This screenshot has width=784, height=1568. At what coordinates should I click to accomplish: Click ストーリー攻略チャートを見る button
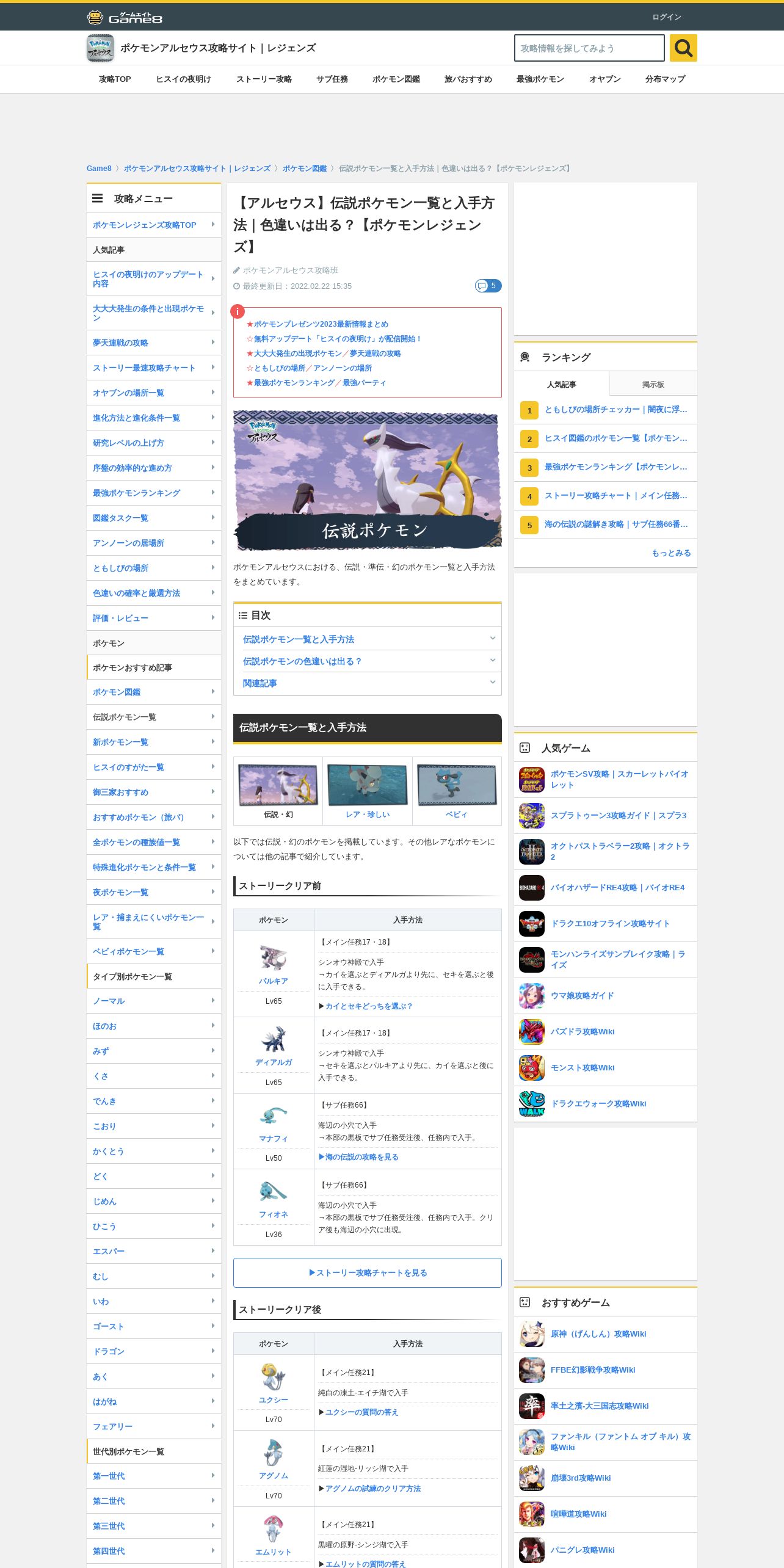tap(368, 1272)
